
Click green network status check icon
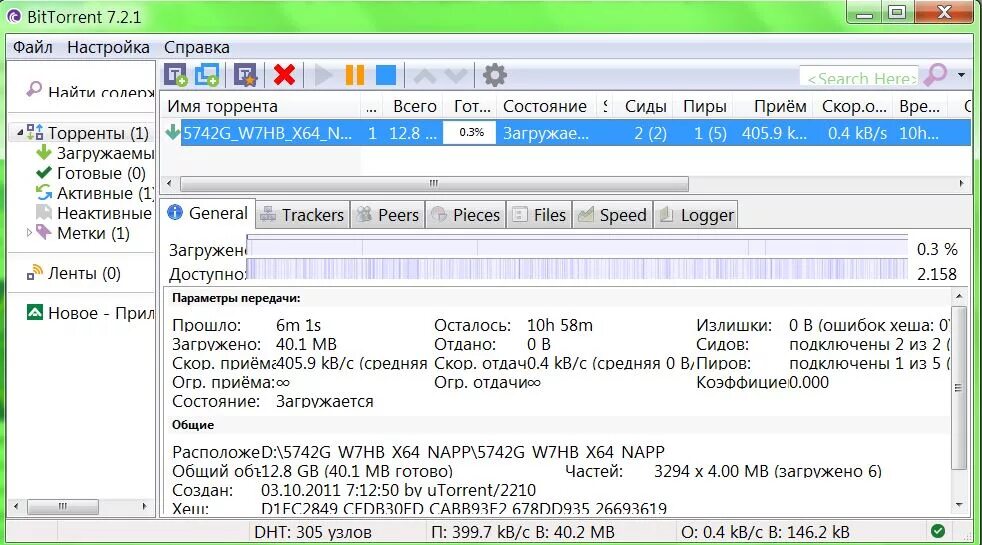[x=938, y=531]
